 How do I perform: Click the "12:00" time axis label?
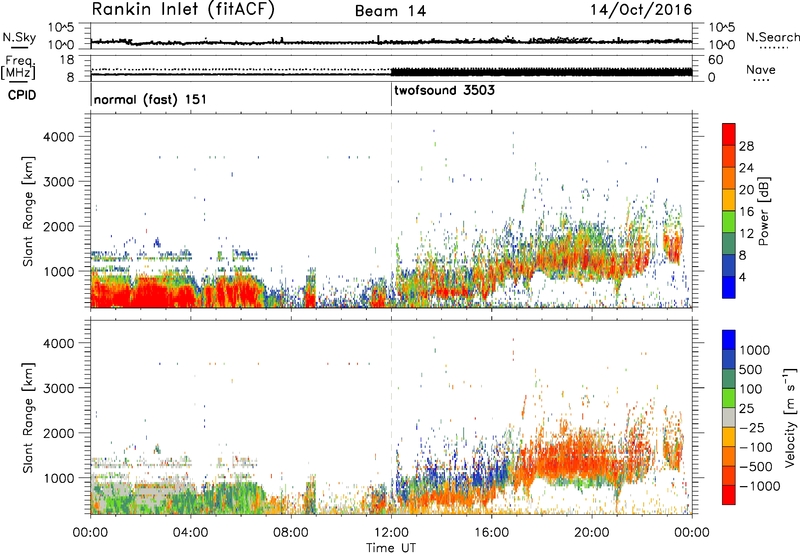(x=391, y=533)
